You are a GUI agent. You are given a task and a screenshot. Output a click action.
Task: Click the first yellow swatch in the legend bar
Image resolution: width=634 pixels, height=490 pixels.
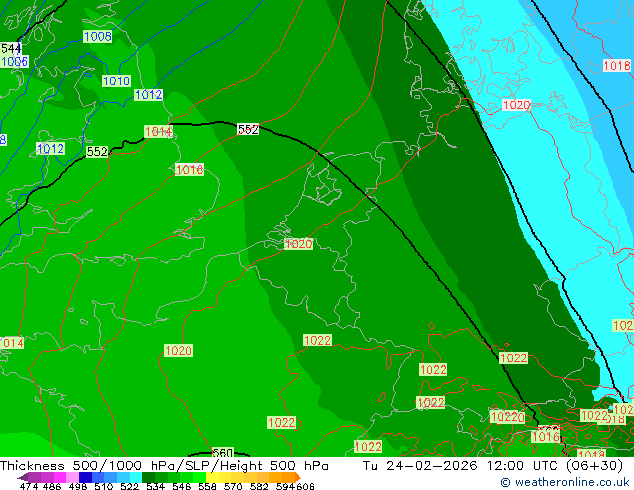click(x=212, y=477)
